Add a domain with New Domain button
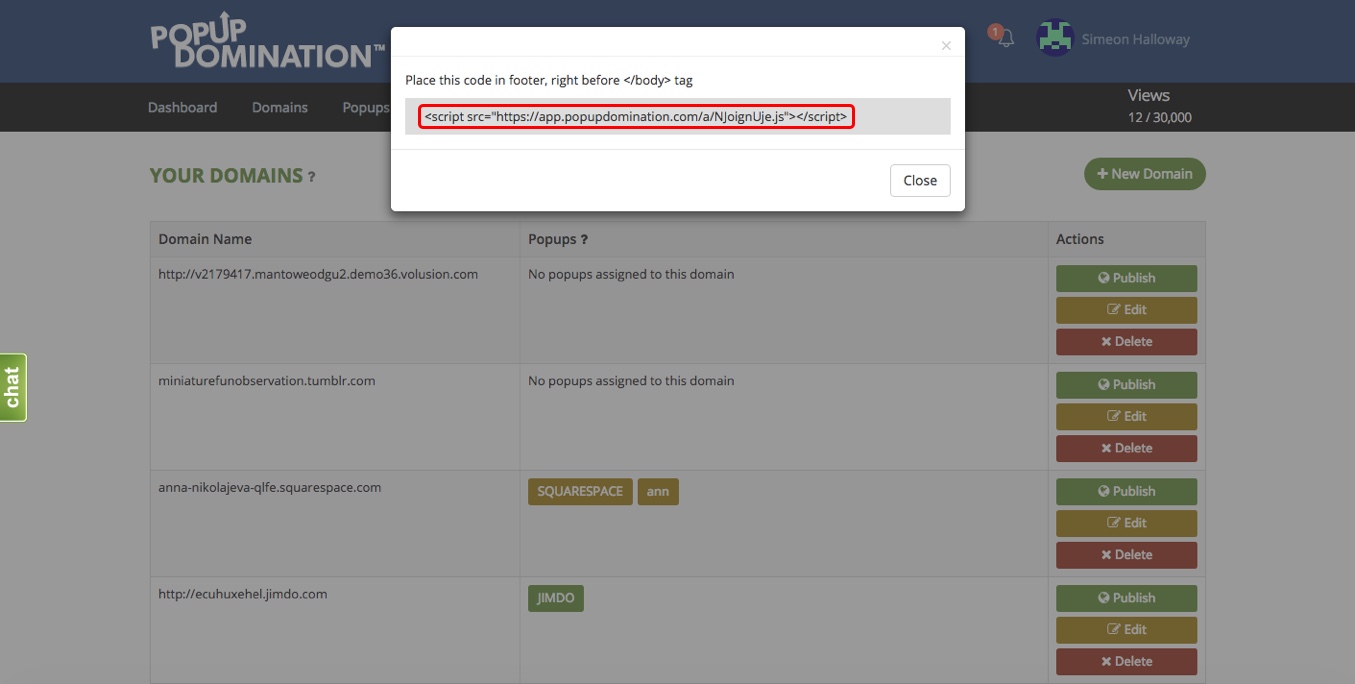This screenshot has height=684, width=1355. click(1145, 174)
